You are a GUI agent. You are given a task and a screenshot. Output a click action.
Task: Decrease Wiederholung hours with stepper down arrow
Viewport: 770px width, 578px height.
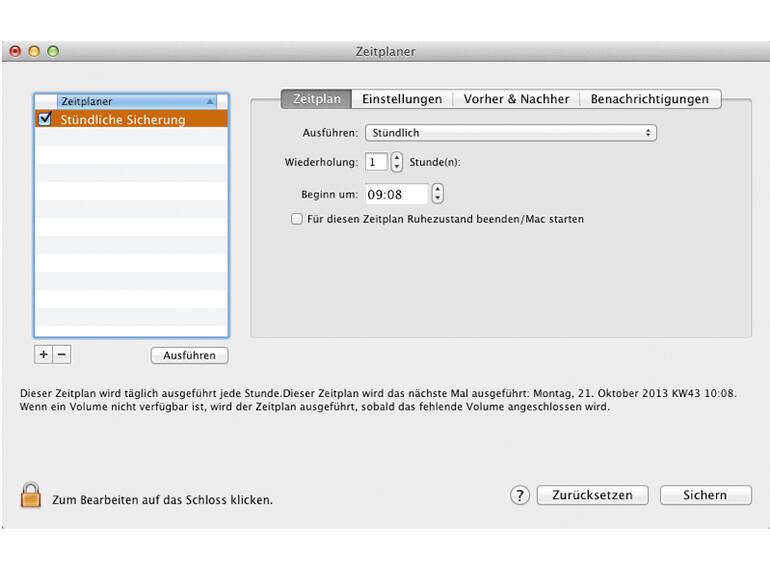pos(397,166)
